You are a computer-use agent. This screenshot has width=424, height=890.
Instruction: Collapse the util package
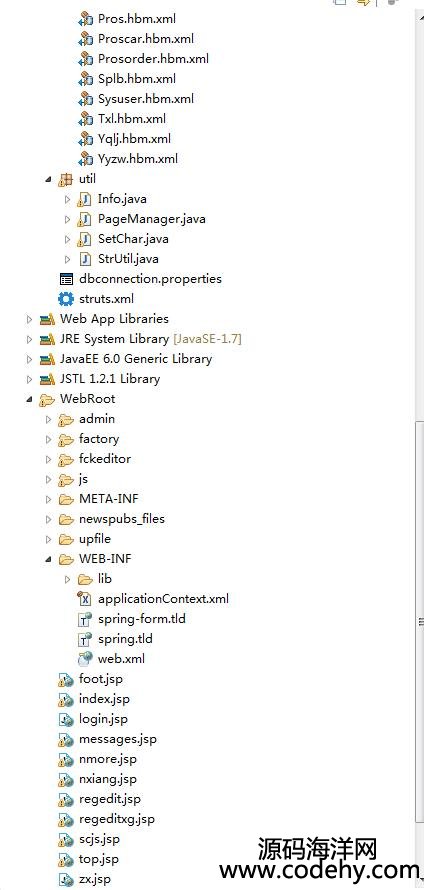(49, 179)
